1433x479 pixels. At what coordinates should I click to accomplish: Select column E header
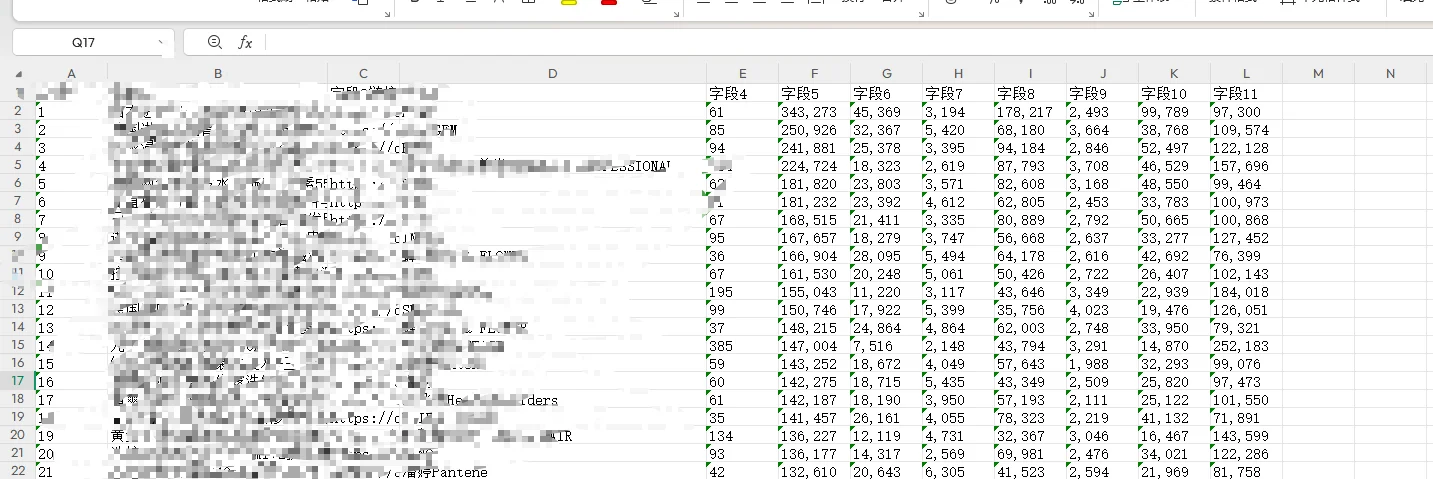742,74
